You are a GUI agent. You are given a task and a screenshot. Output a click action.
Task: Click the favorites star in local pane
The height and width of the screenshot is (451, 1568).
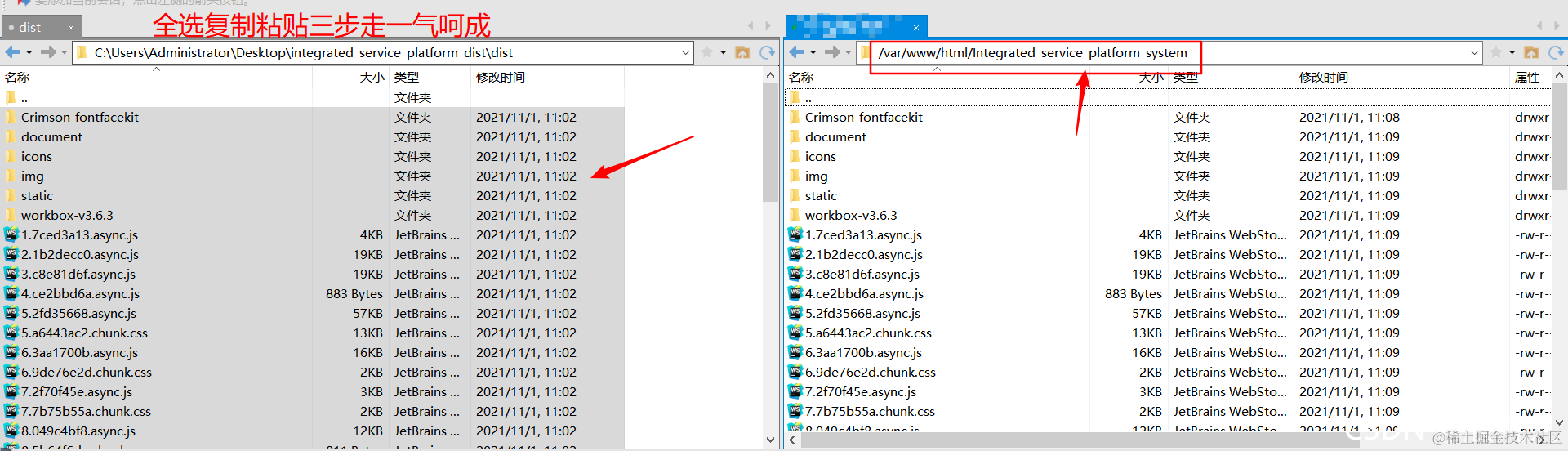tap(707, 52)
